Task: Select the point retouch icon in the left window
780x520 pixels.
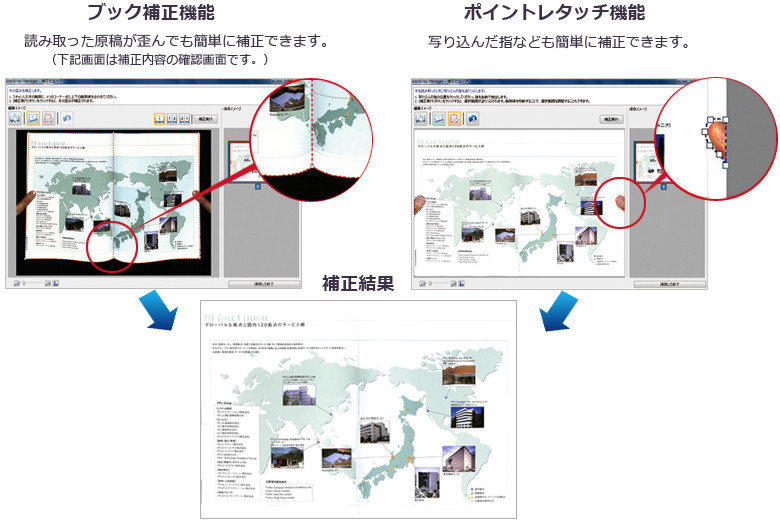Action: coord(49,118)
